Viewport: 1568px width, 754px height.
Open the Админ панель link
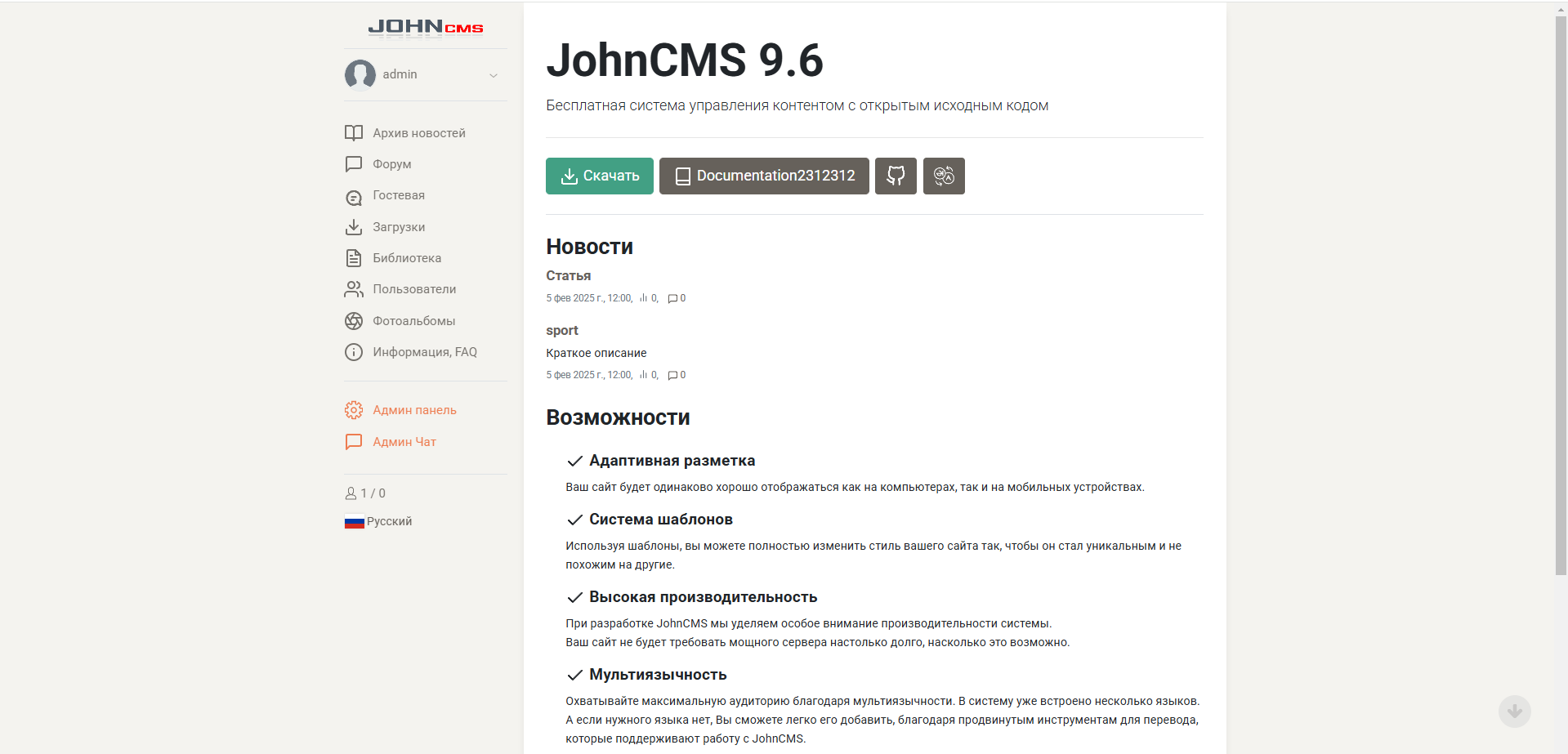pos(414,410)
